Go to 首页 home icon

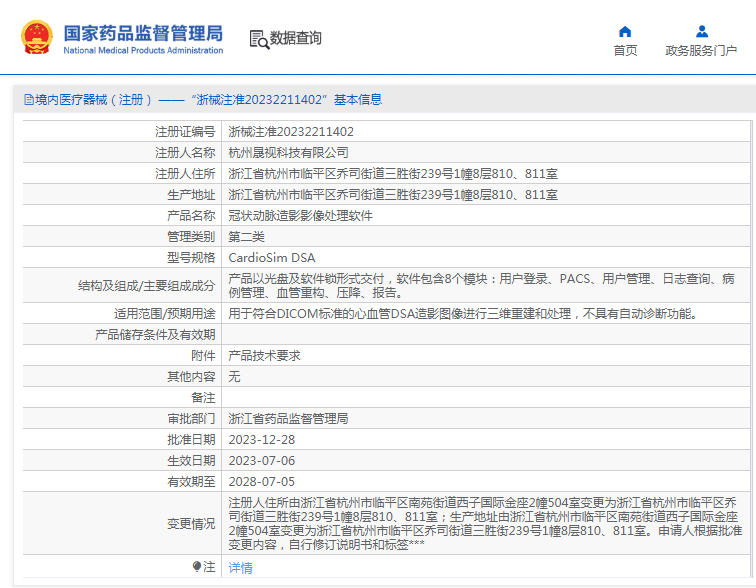[x=625, y=32]
